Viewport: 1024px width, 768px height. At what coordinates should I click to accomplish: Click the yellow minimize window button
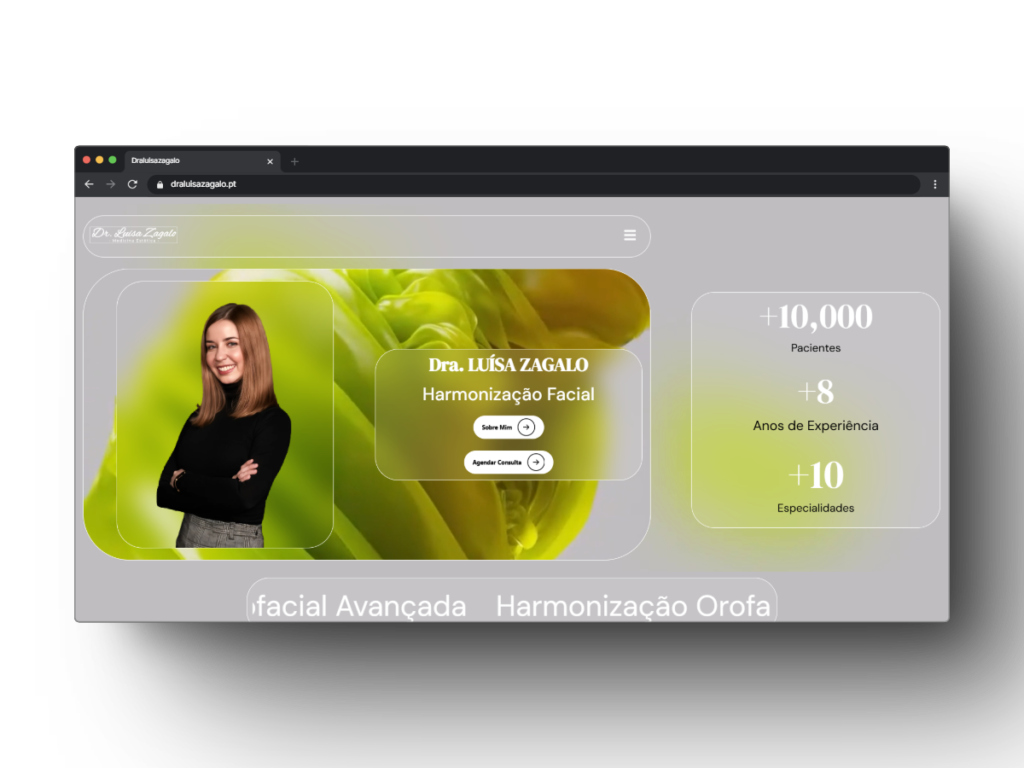coord(99,160)
